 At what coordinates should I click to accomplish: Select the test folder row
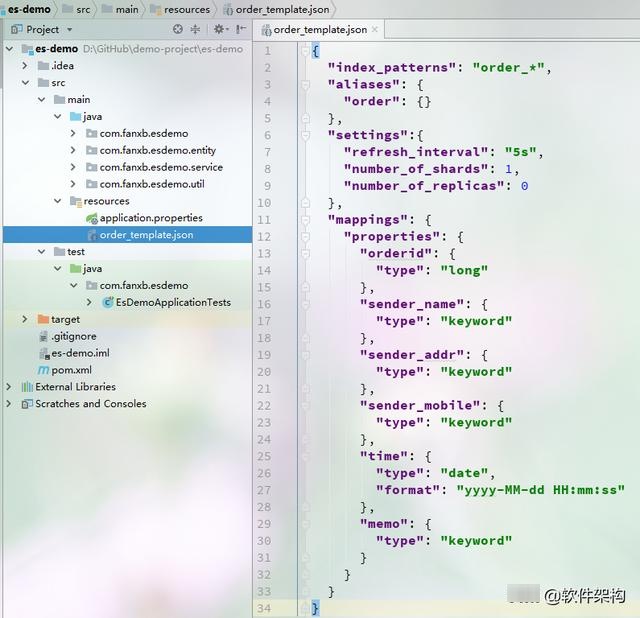pos(127,252)
